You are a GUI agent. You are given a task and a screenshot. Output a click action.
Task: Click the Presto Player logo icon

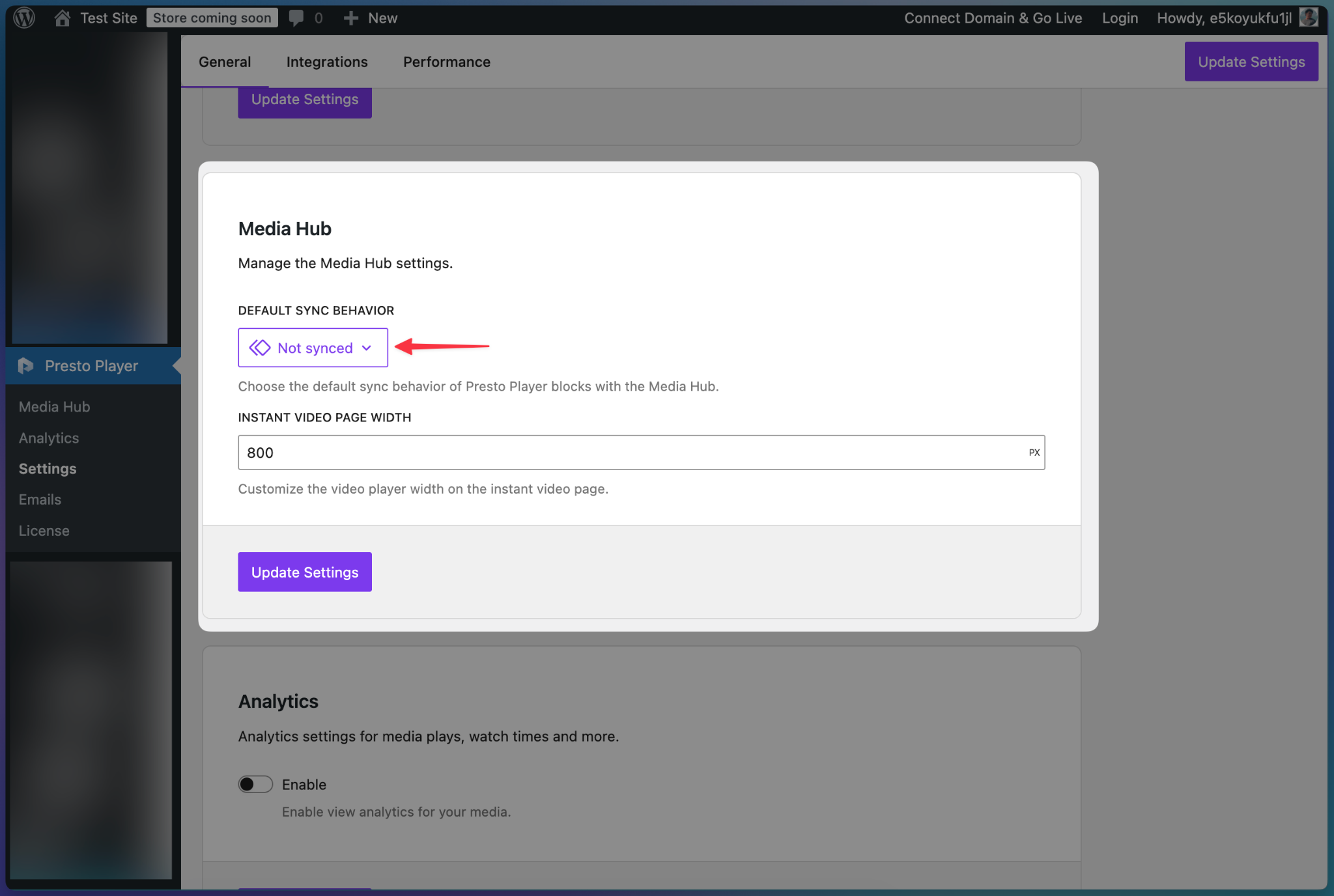click(25, 366)
